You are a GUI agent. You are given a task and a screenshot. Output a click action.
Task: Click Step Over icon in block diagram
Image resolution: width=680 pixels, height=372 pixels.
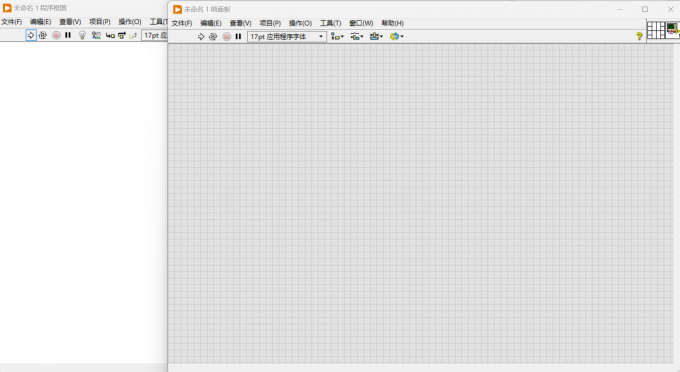coord(122,36)
